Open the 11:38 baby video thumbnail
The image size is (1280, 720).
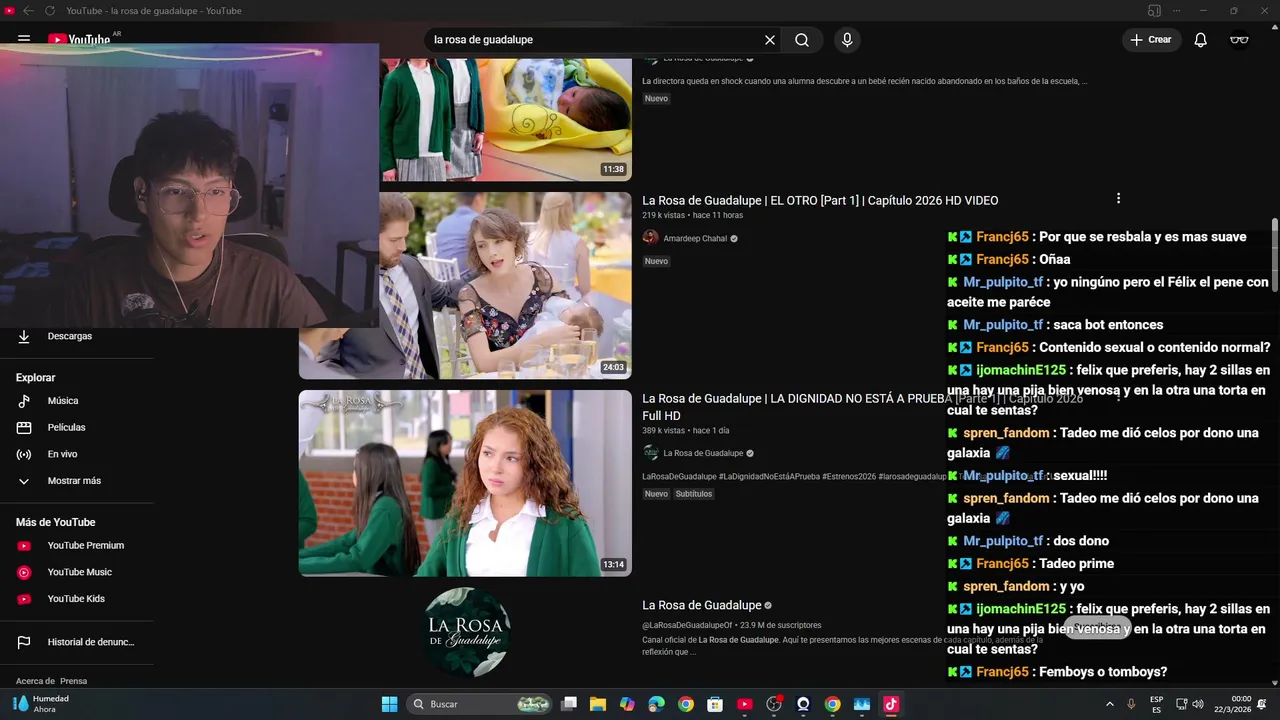click(x=505, y=118)
